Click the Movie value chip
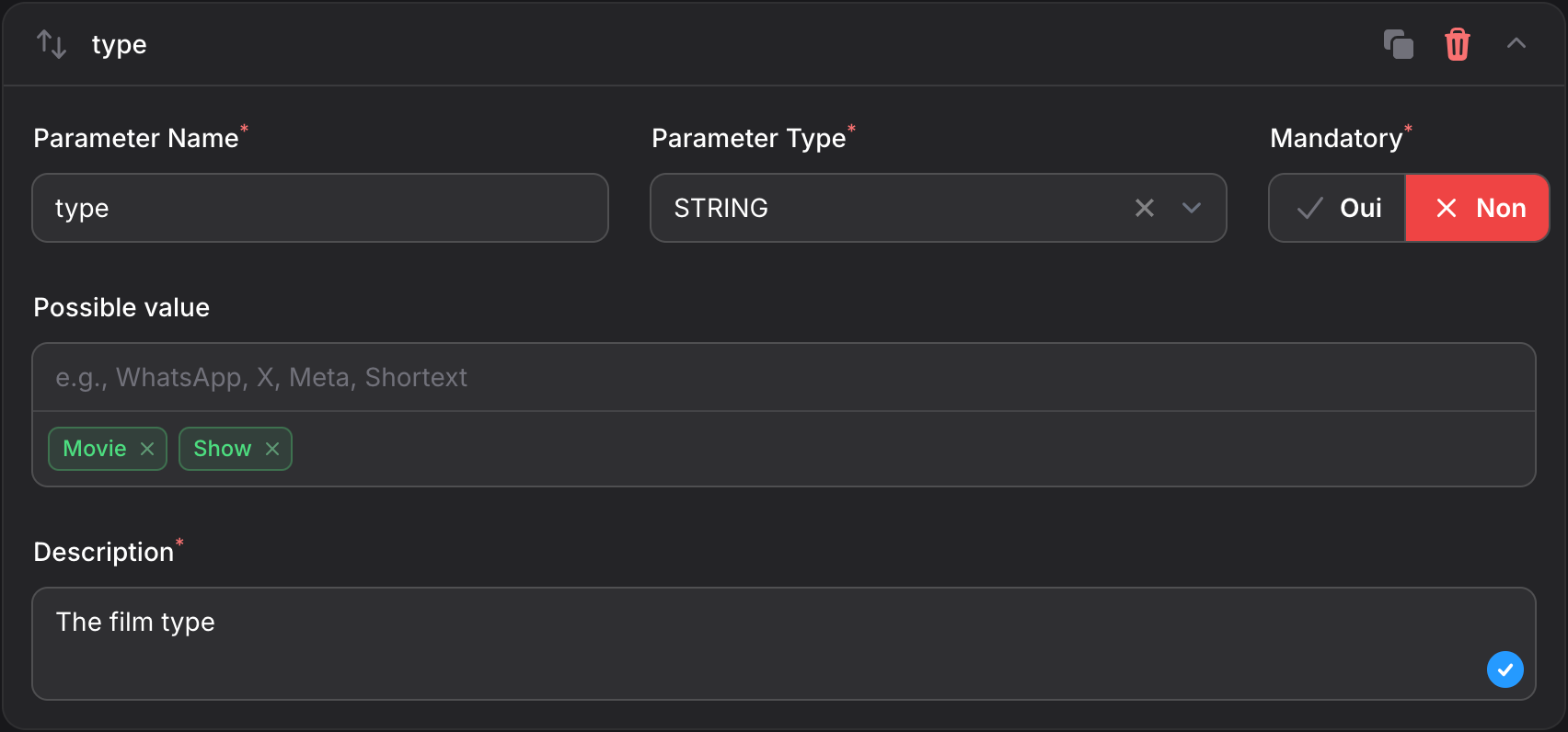This screenshot has height=732, width=1568. pos(95,449)
